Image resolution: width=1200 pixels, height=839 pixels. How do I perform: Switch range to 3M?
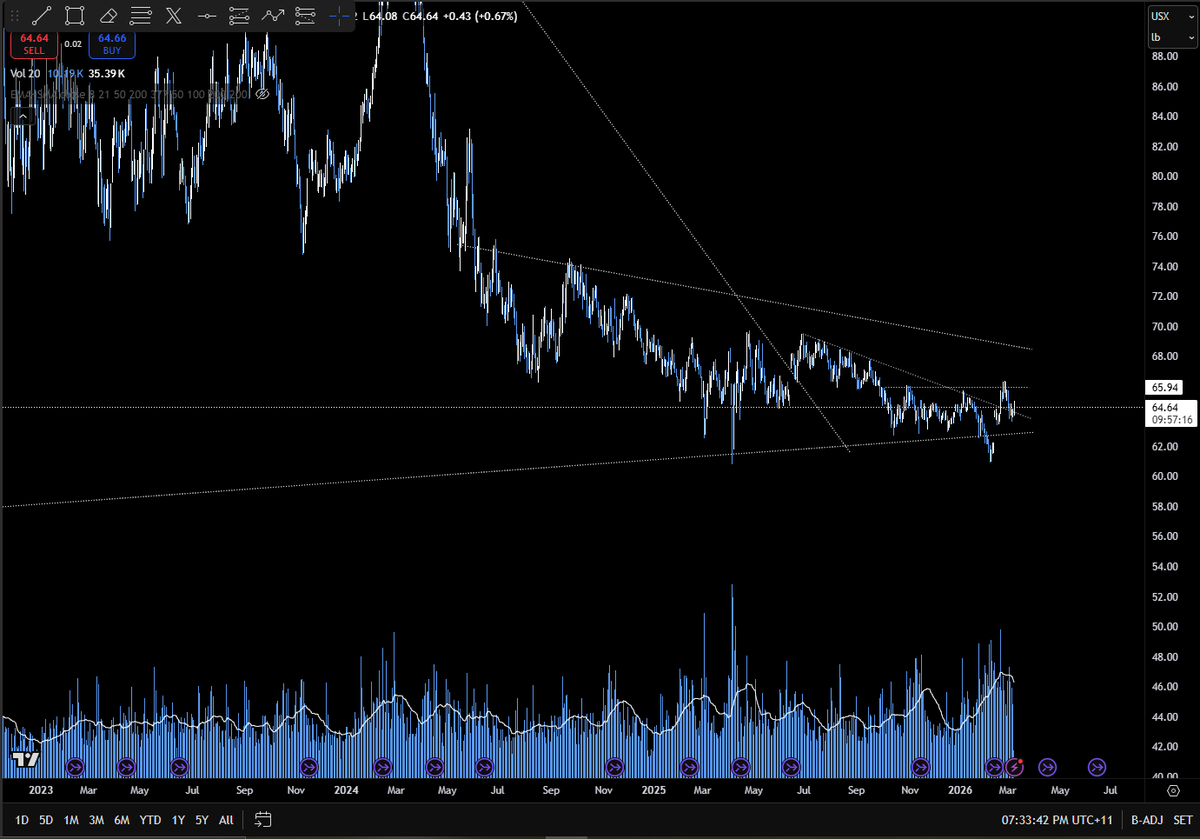pos(96,820)
